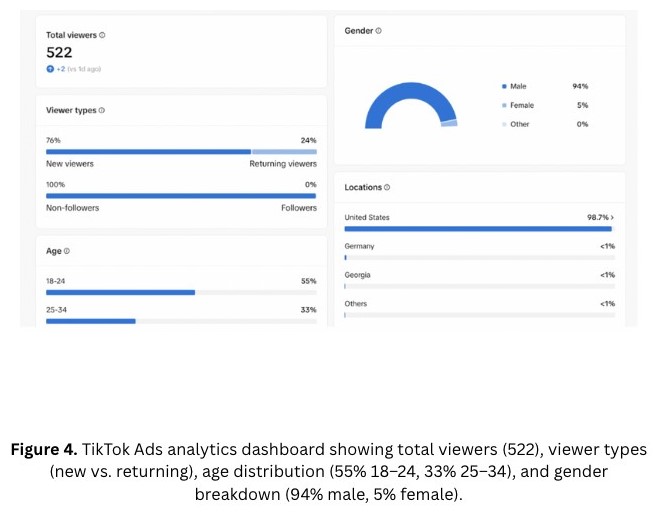Click the 'Germany' location label
The width and height of the screenshot is (653, 512).
click(359, 246)
